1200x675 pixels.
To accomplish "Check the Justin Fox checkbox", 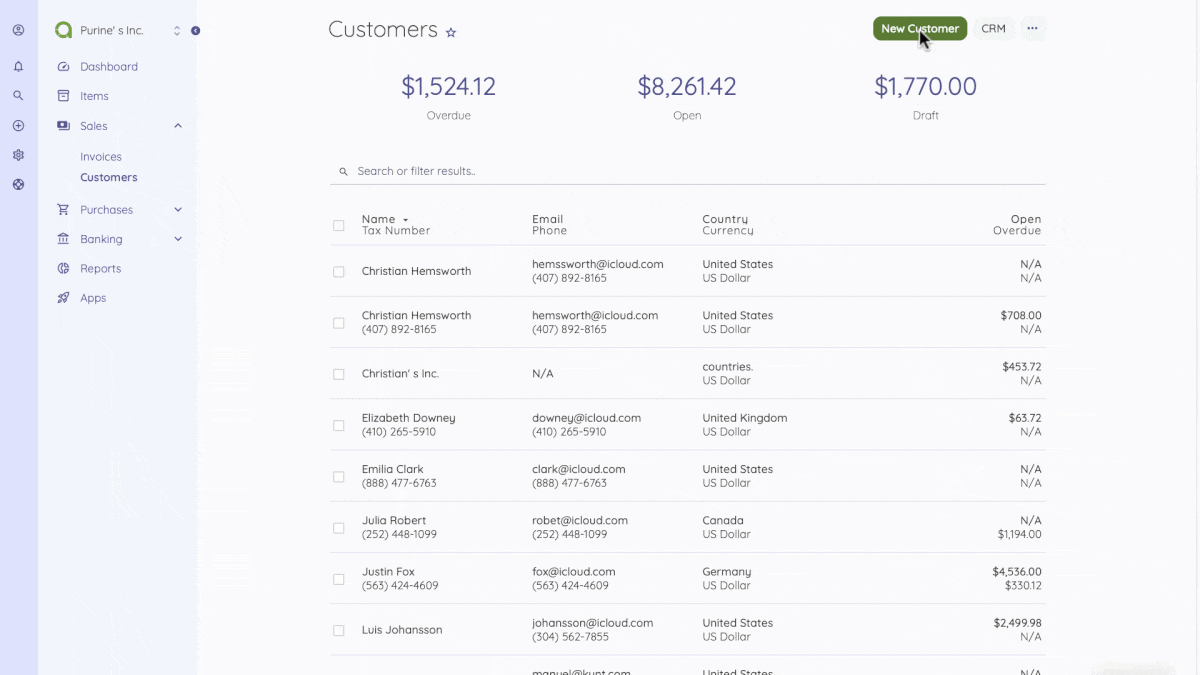I will [x=339, y=579].
